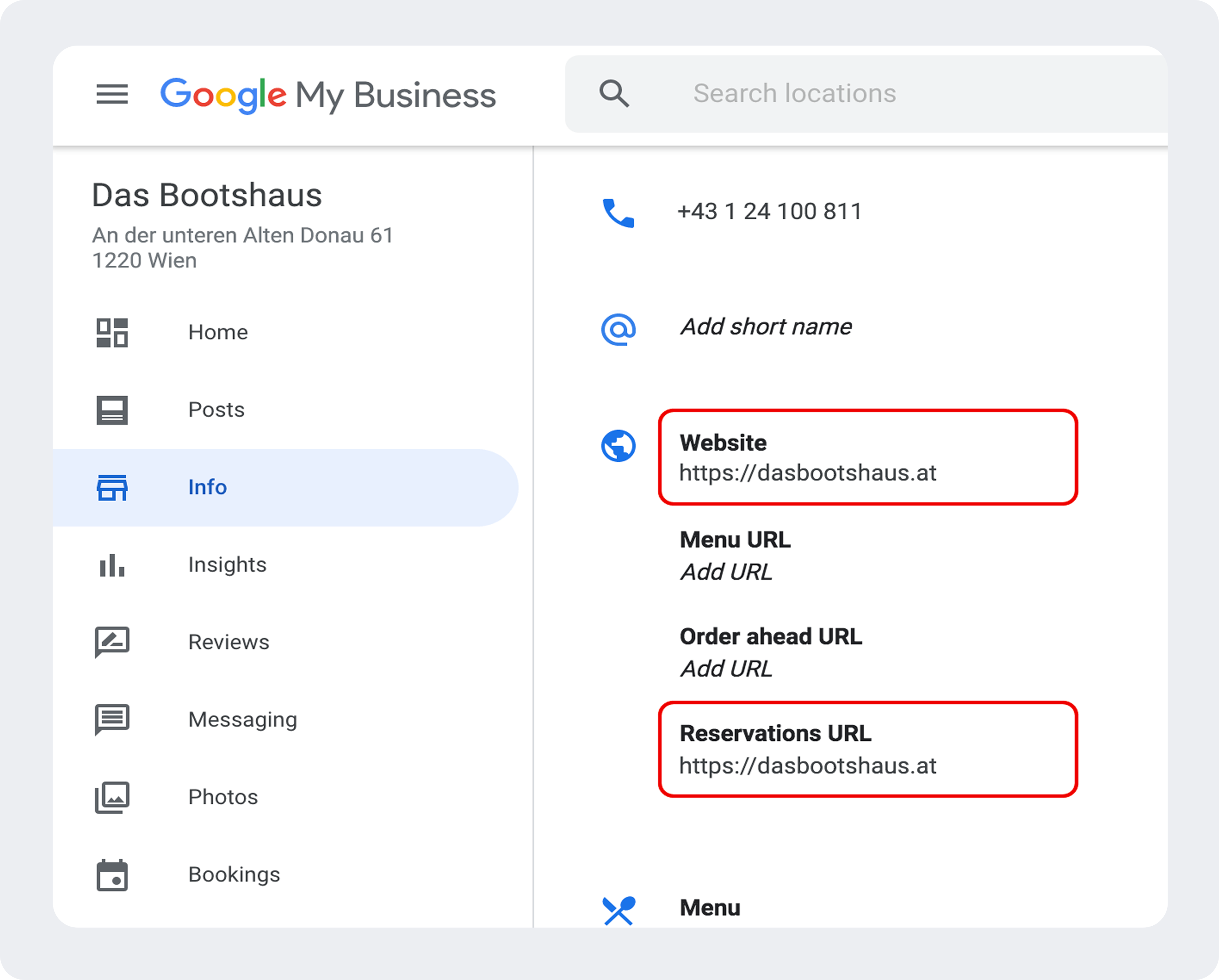This screenshot has height=980, width=1219.
Task: Click the Photos gallery icon
Action: [x=112, y=797]
